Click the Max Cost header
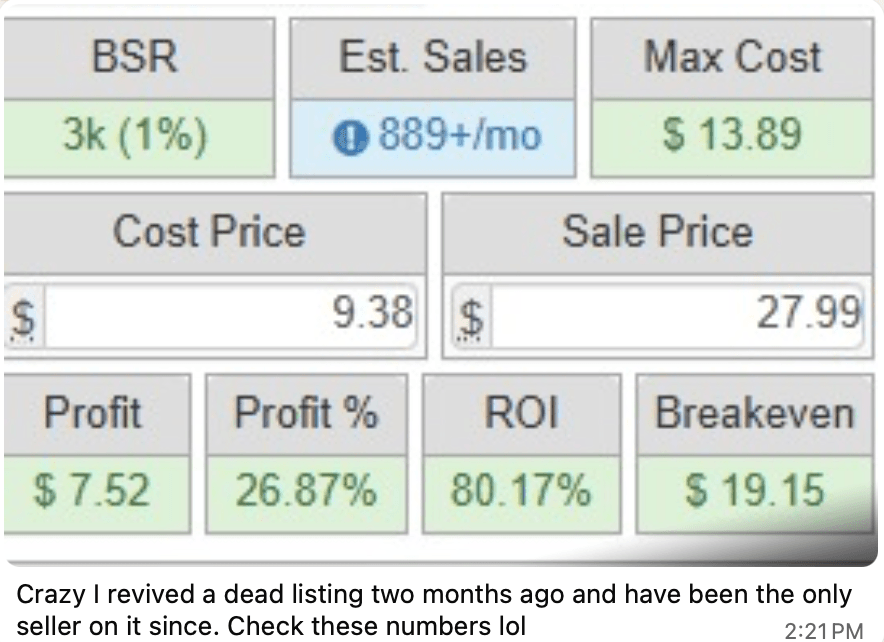The height and width of the screenshot is (642, 884). (732, 58)
